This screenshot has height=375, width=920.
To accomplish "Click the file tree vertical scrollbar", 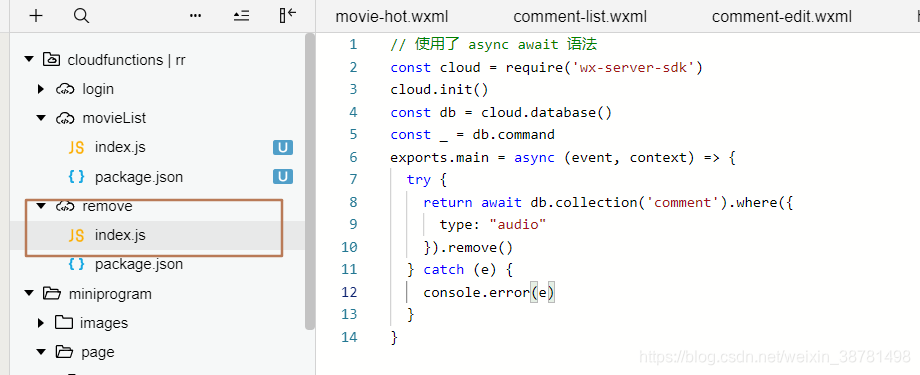I will tap(310, 182).
